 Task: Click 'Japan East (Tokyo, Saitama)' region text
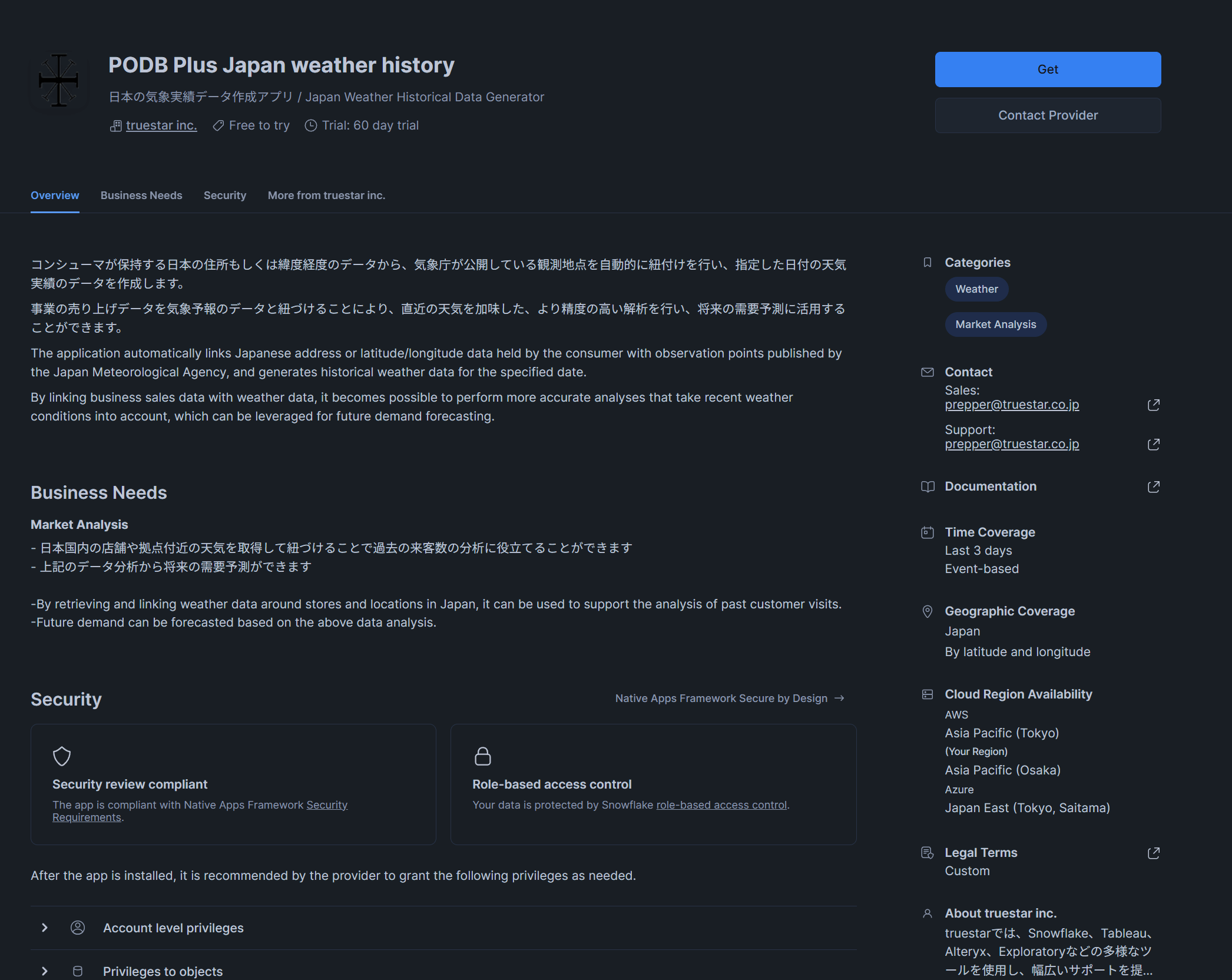(x=1028, y=808)
